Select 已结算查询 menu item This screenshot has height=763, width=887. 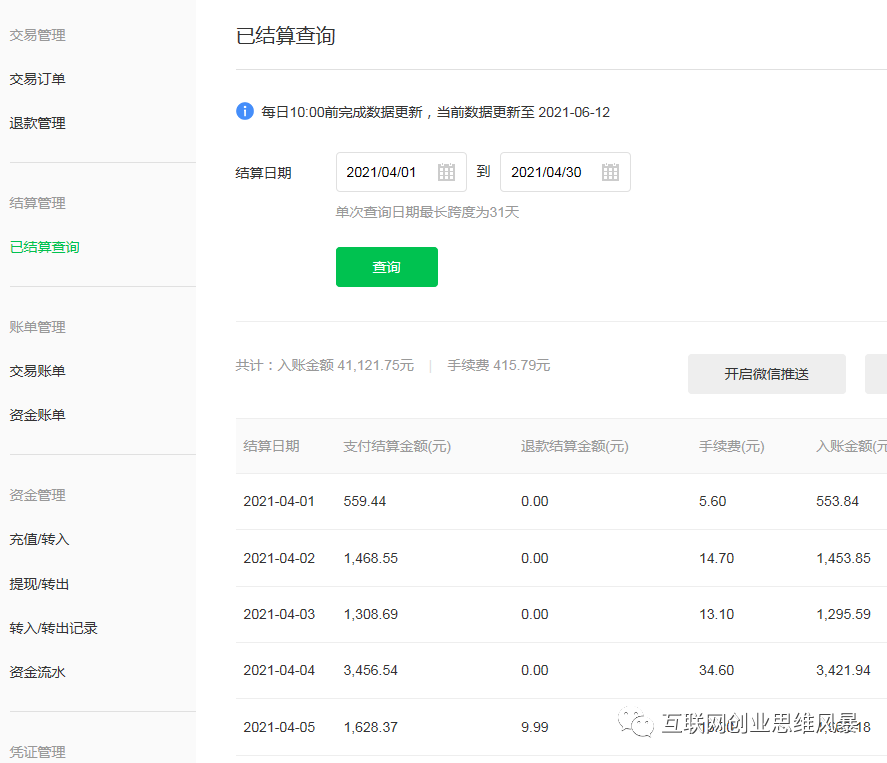point(45,247)
